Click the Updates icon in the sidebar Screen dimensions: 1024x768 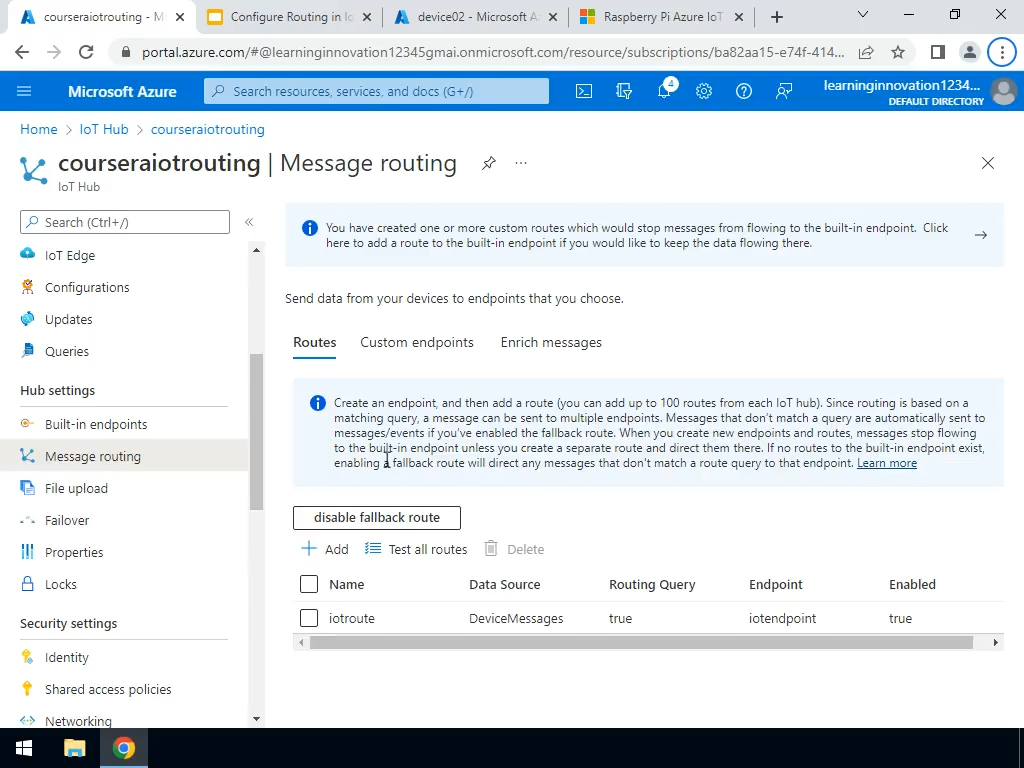[x=27, y=319]
